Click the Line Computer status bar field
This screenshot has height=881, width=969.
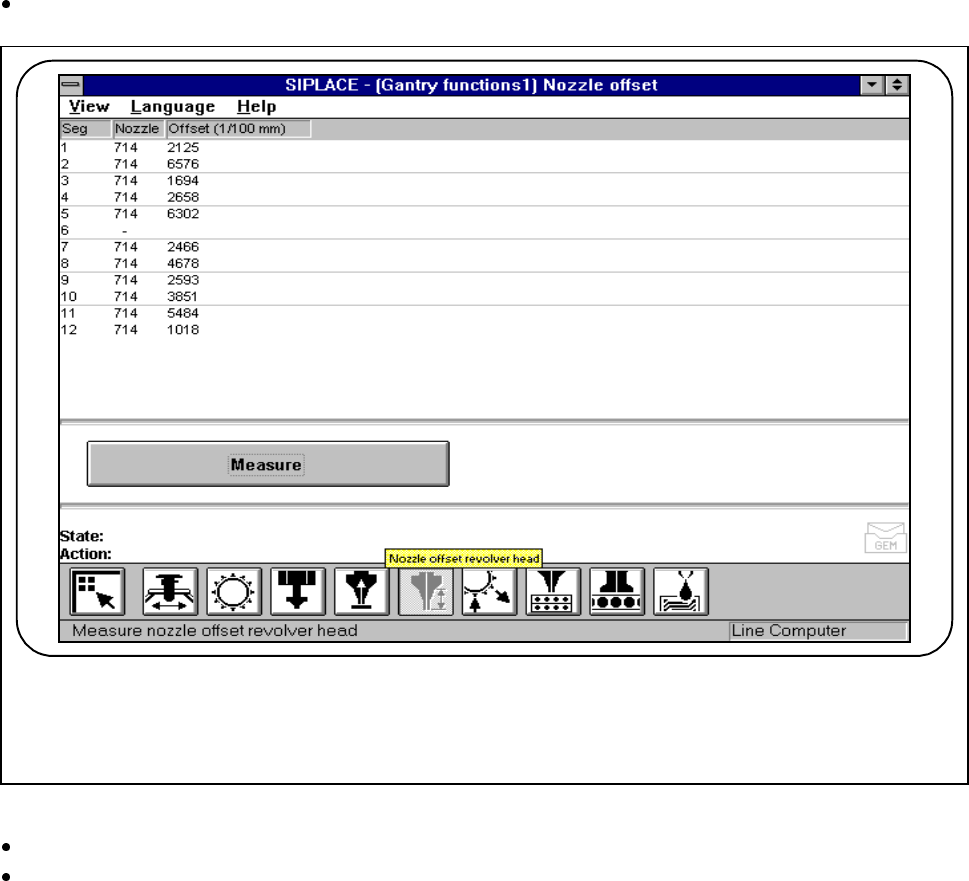click(x=818, y=631)
